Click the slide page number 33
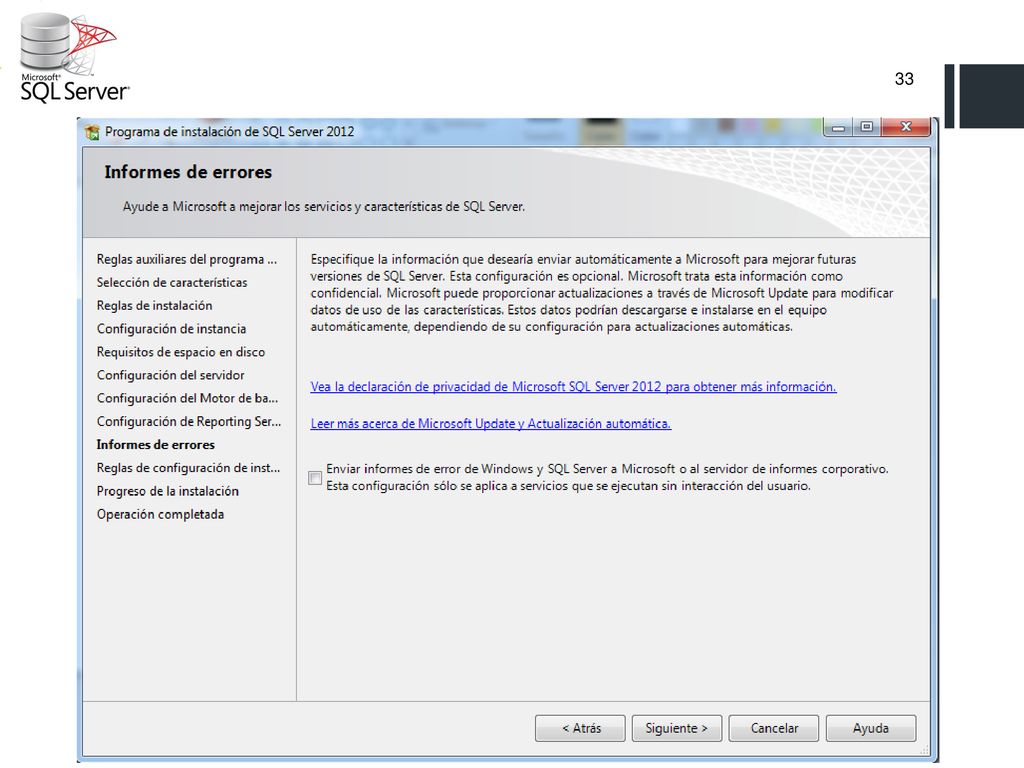1024x768 pixels. tap(904, 79)
